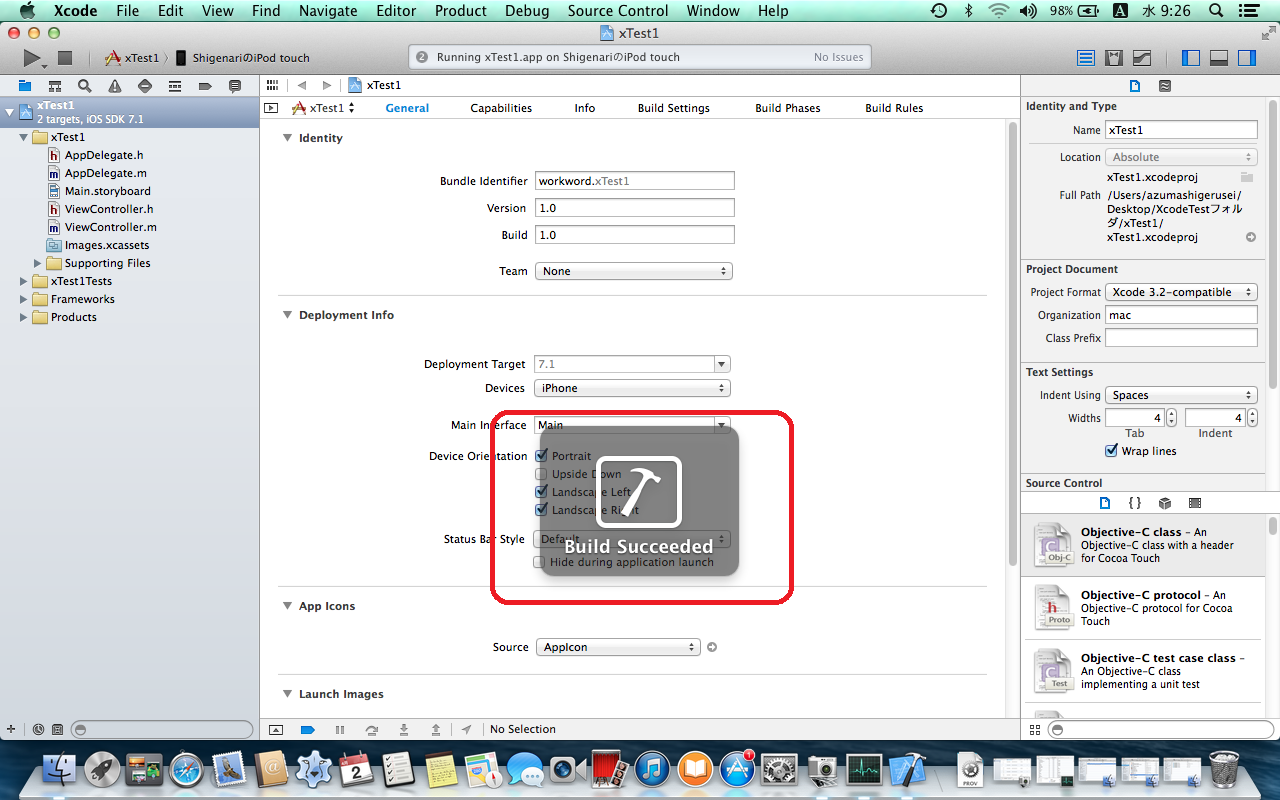Click the Tab width stepper
The height and width of the screenshot is (800, 1280).
pyautogui.click(x=1172, y=418)
